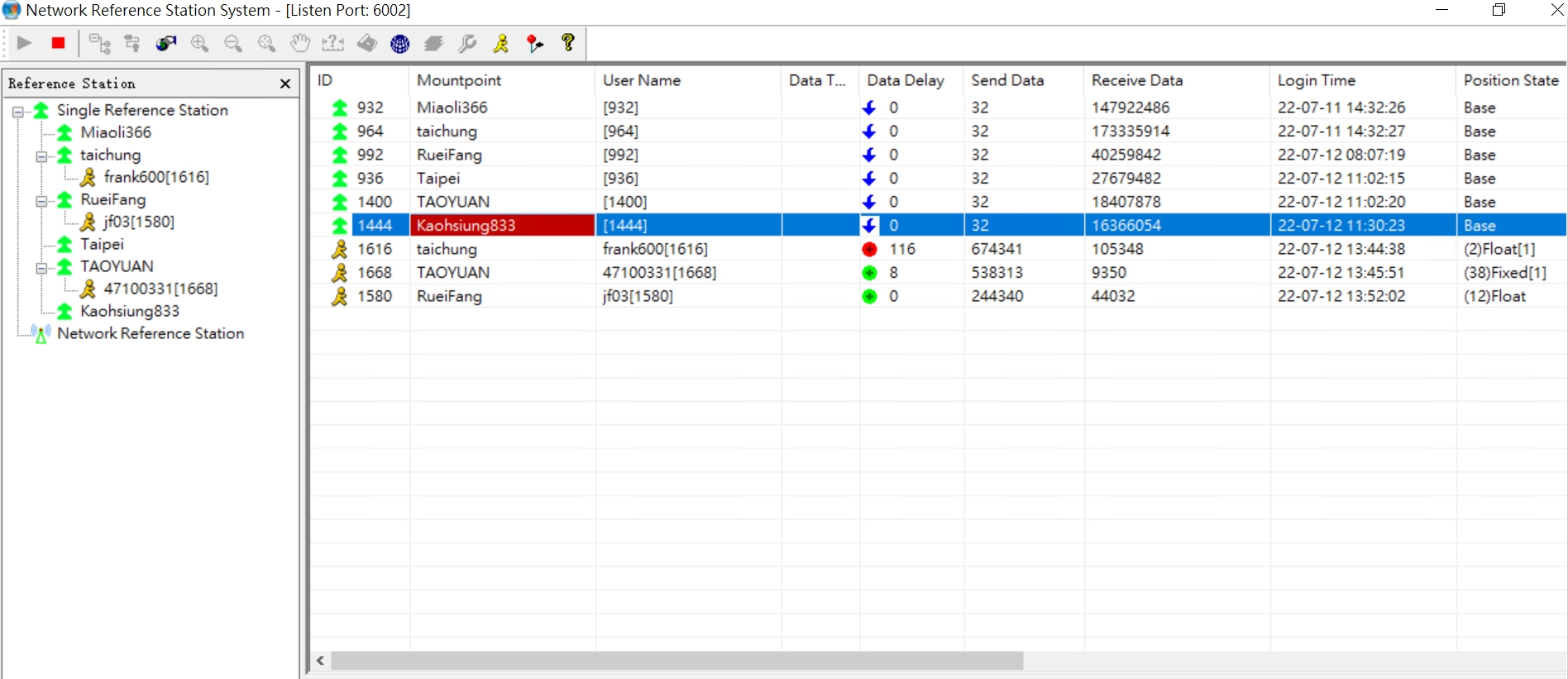Viewport: 1568px width, 679px height.
Task: Click the globe with satellite icon
Action: pyautogui.click(x=166, y=43)
